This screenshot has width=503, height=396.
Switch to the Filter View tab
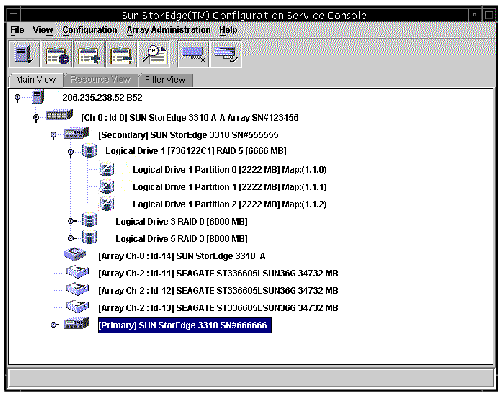(x=166, y=80)
